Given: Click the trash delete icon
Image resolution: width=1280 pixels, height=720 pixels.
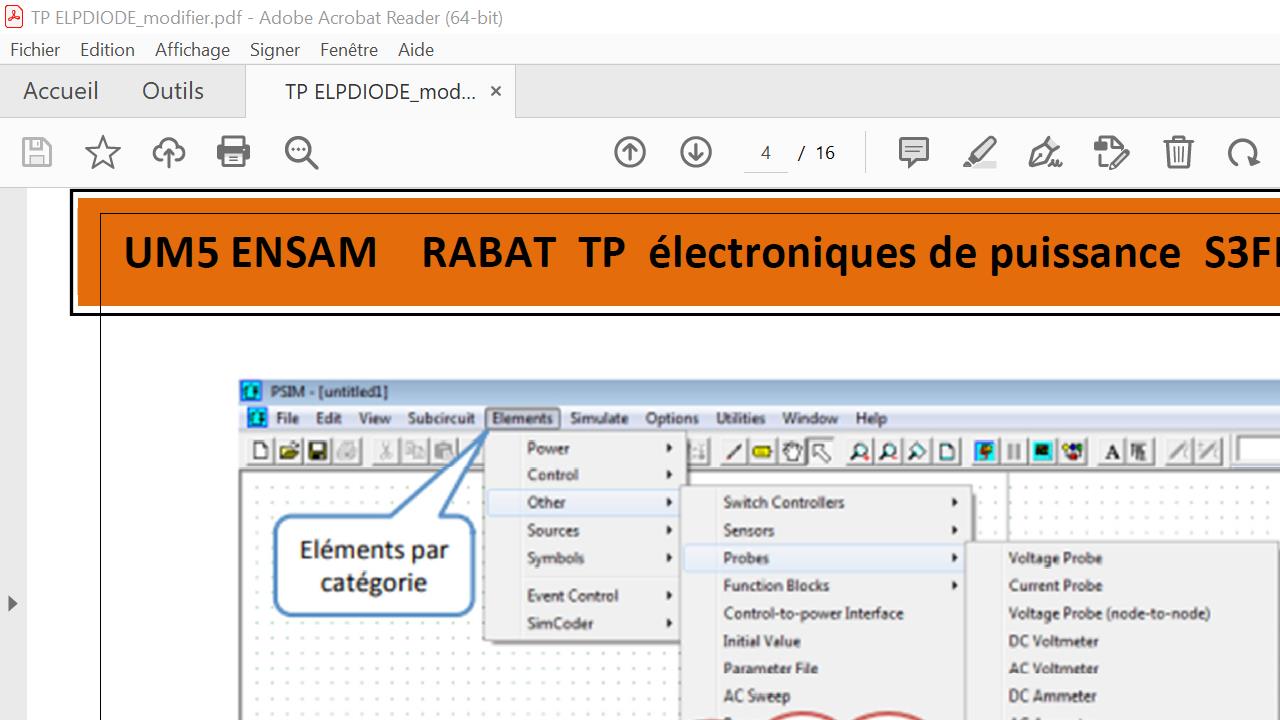Looking at the screenshot, I should click(x=1178, y=152).
